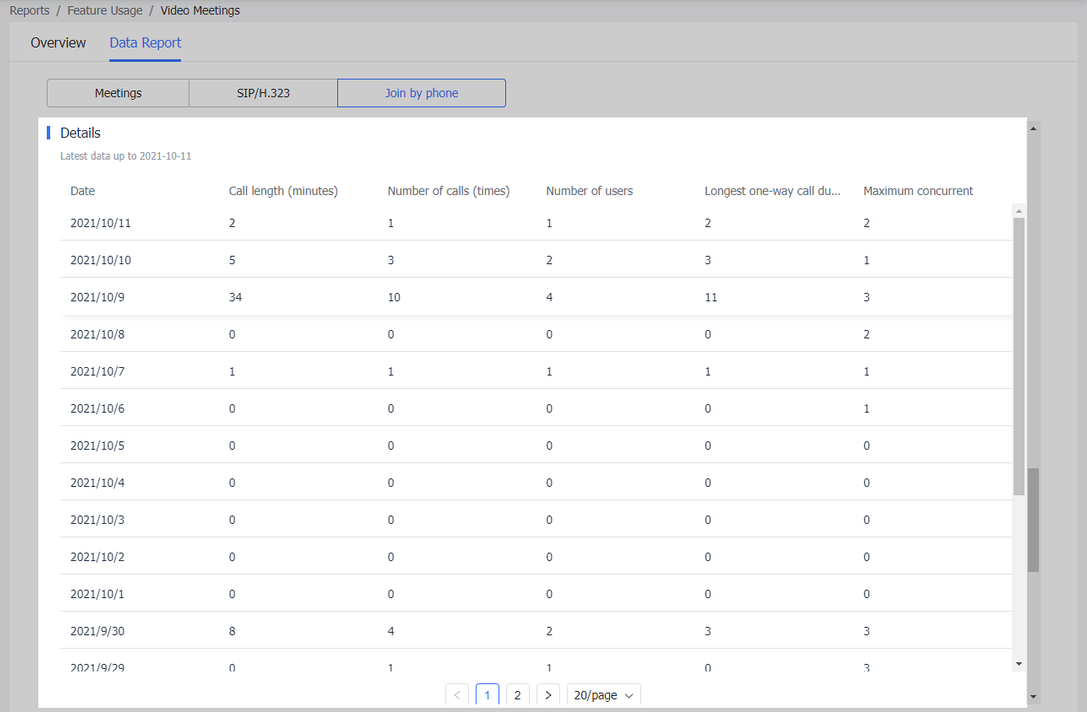Click longest call value 11 on 2021/10/9
Image resolution: width=1087 pixels, height=712 pixels.
coord(711,297)
